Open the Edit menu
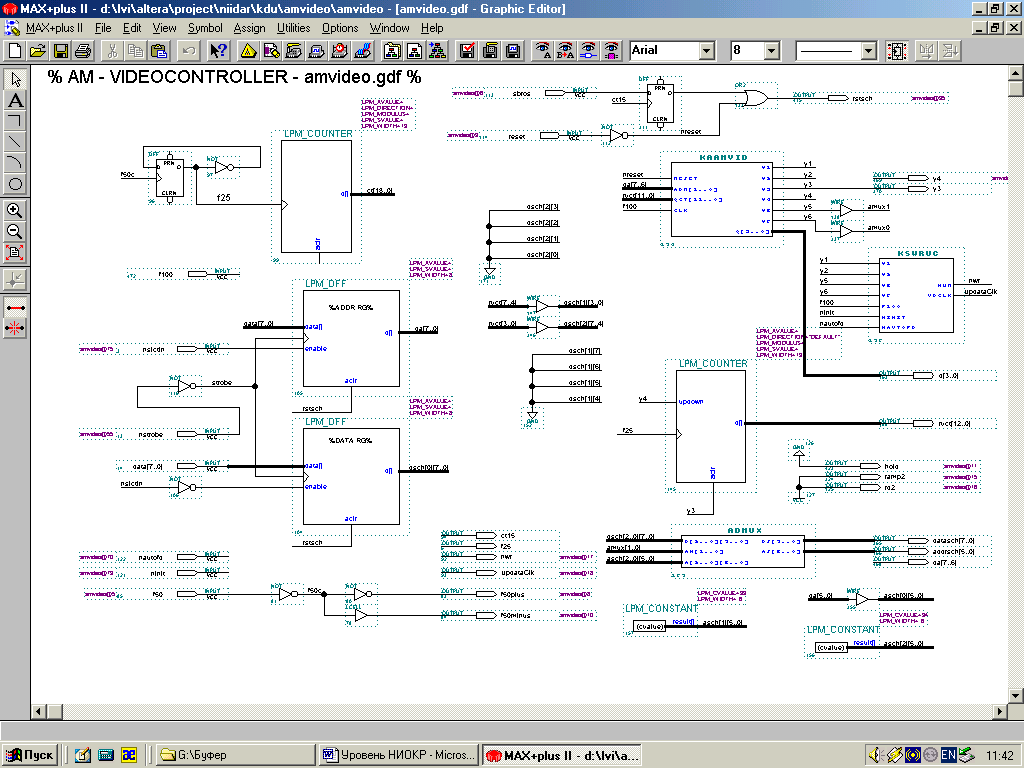This screenshot has height=768, width=1024. coord(132,28)
